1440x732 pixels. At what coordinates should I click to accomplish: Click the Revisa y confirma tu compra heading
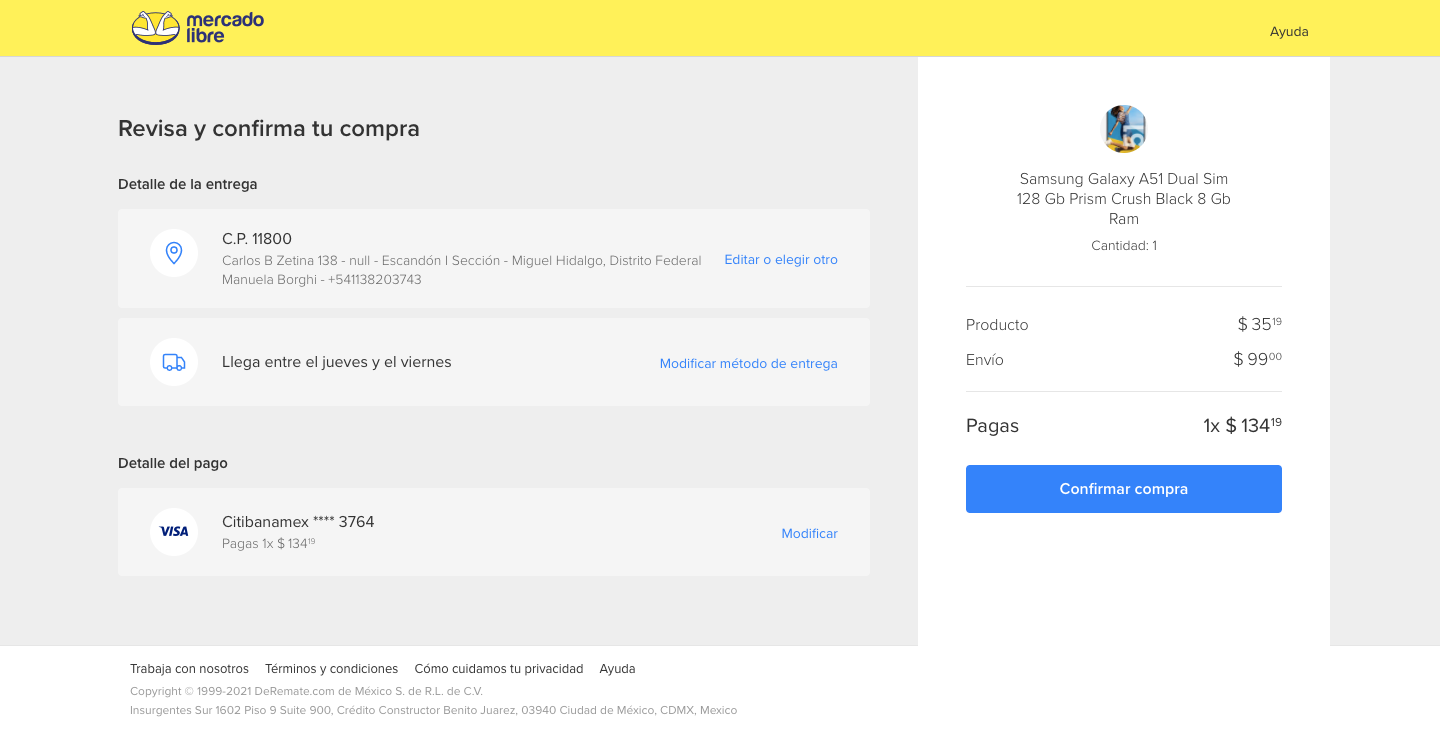pos(269,128)
